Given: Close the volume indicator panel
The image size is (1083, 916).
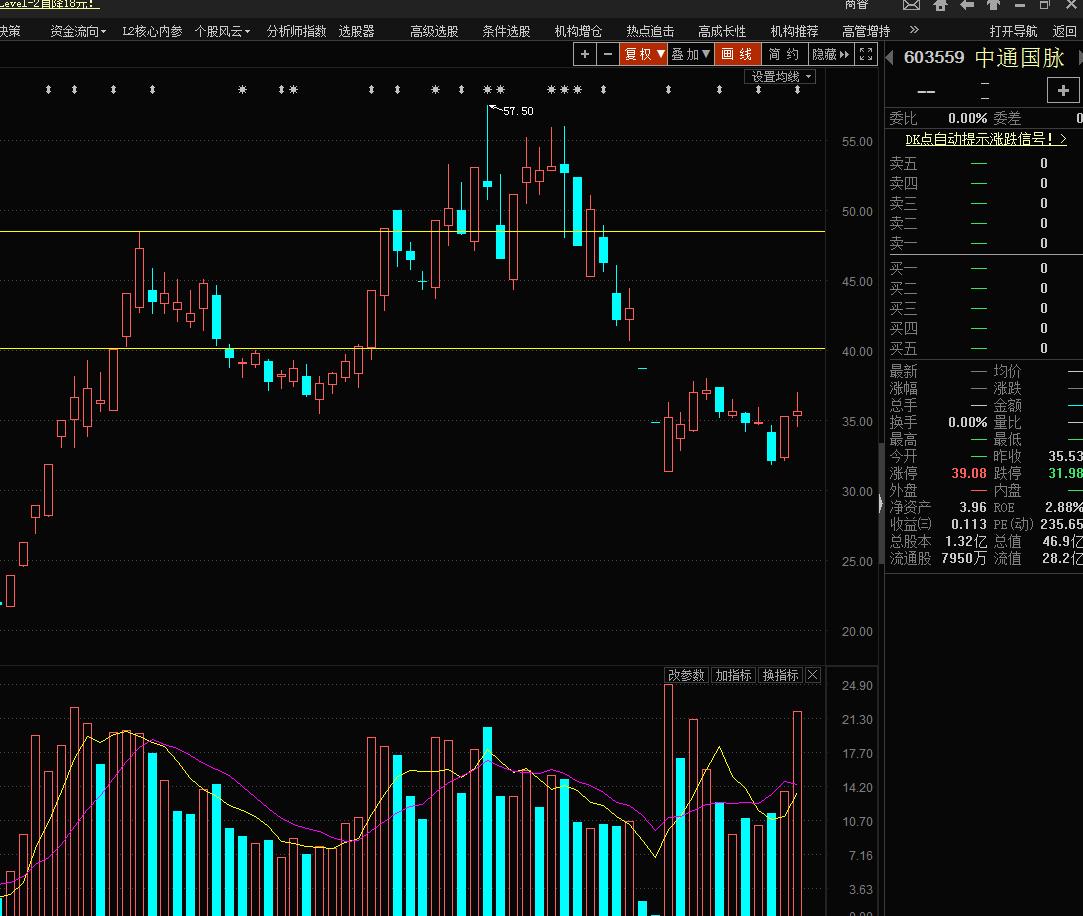Looking at the screenshot, I should click(813, 675).
